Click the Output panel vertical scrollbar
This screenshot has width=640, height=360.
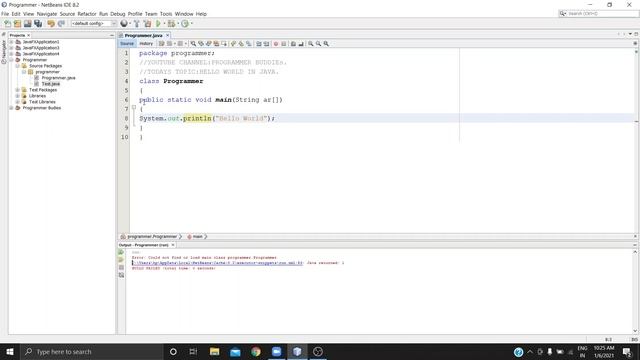[x=635, y=291]
